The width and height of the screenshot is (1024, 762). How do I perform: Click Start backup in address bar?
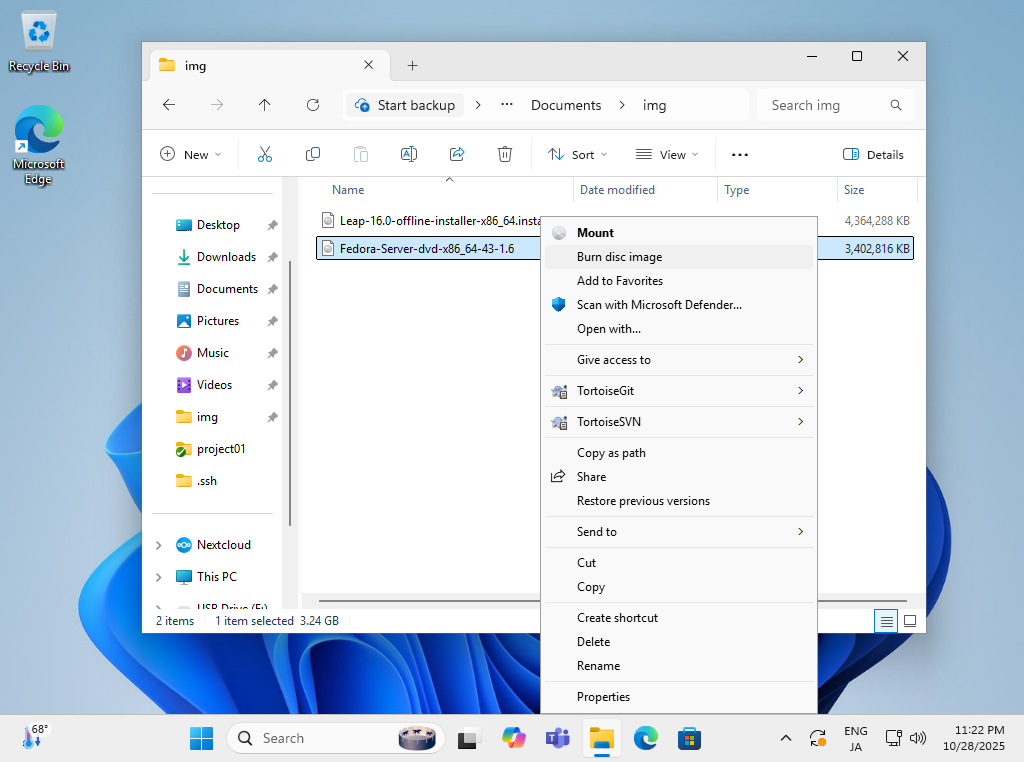[x=405, y=105]
